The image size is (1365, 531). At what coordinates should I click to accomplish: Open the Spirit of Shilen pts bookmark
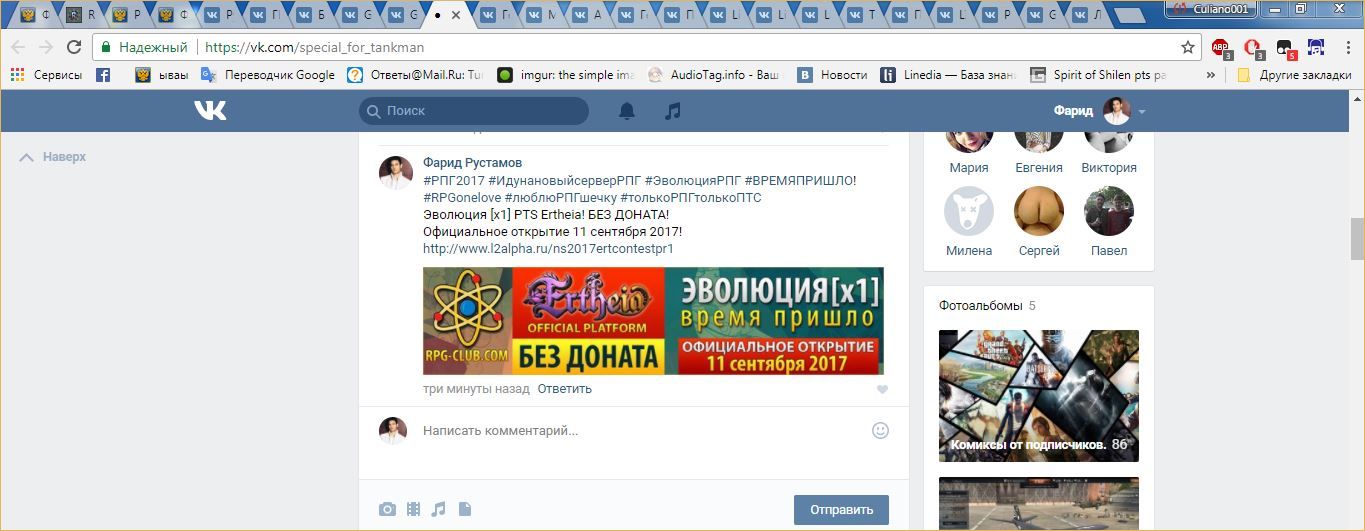coord(1097,74)
